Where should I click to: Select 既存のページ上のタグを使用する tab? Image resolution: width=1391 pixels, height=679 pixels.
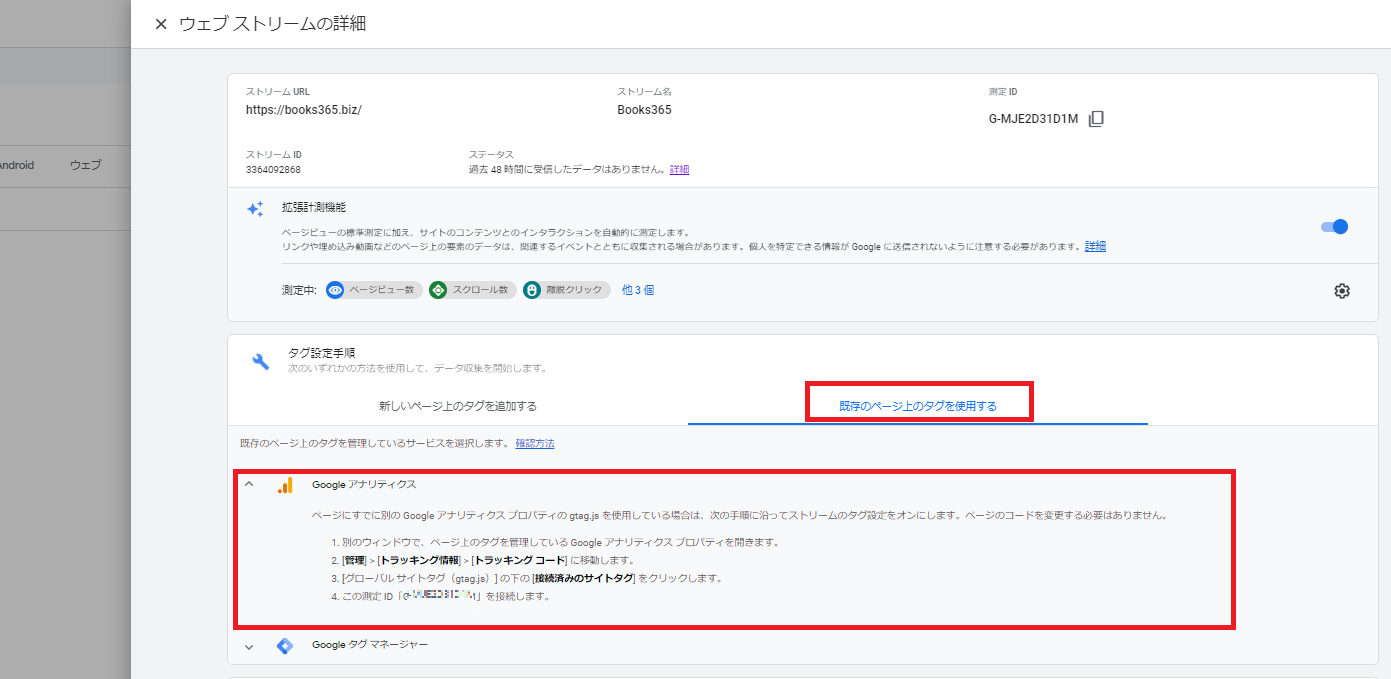pos(917,406)
